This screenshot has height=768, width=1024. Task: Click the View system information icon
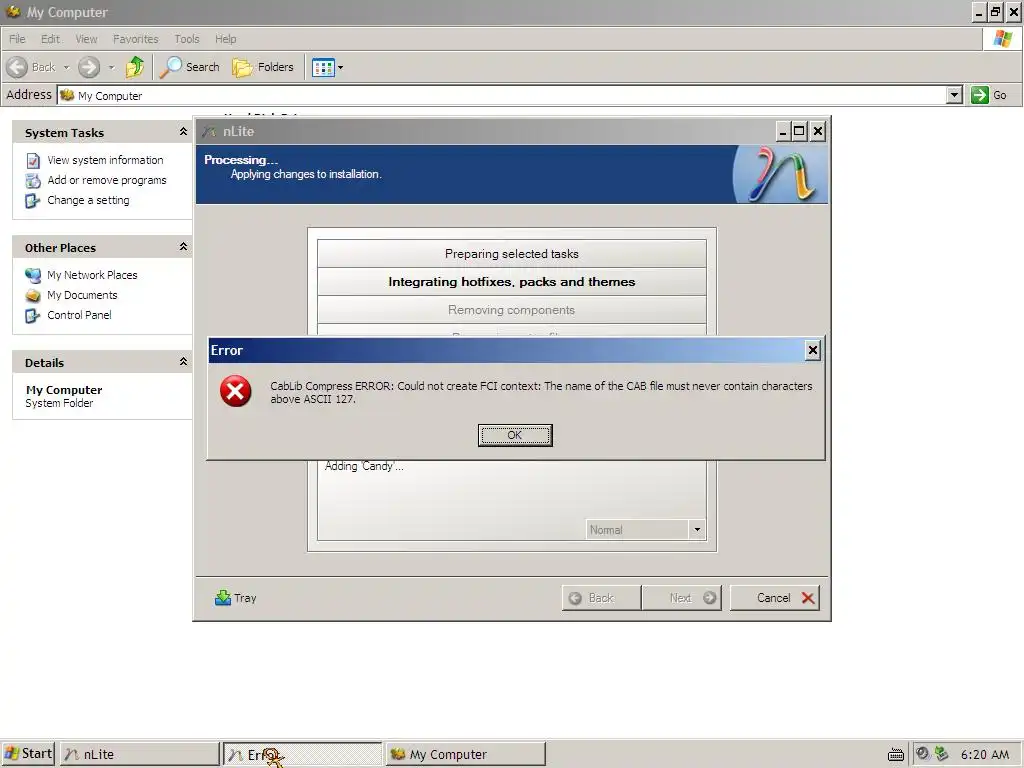33,161
